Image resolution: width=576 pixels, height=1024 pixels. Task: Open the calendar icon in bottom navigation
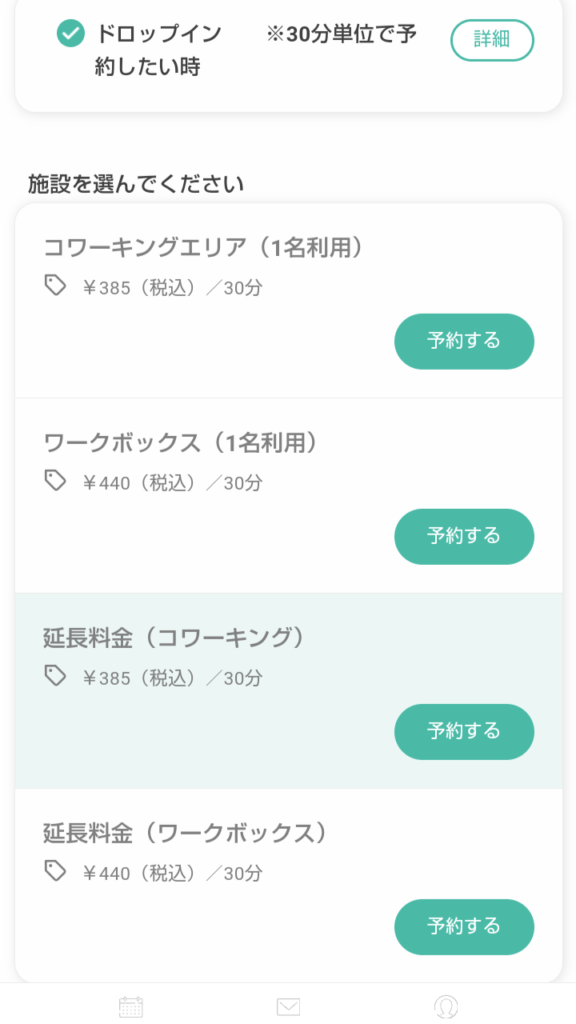[x=131, y=1006]
